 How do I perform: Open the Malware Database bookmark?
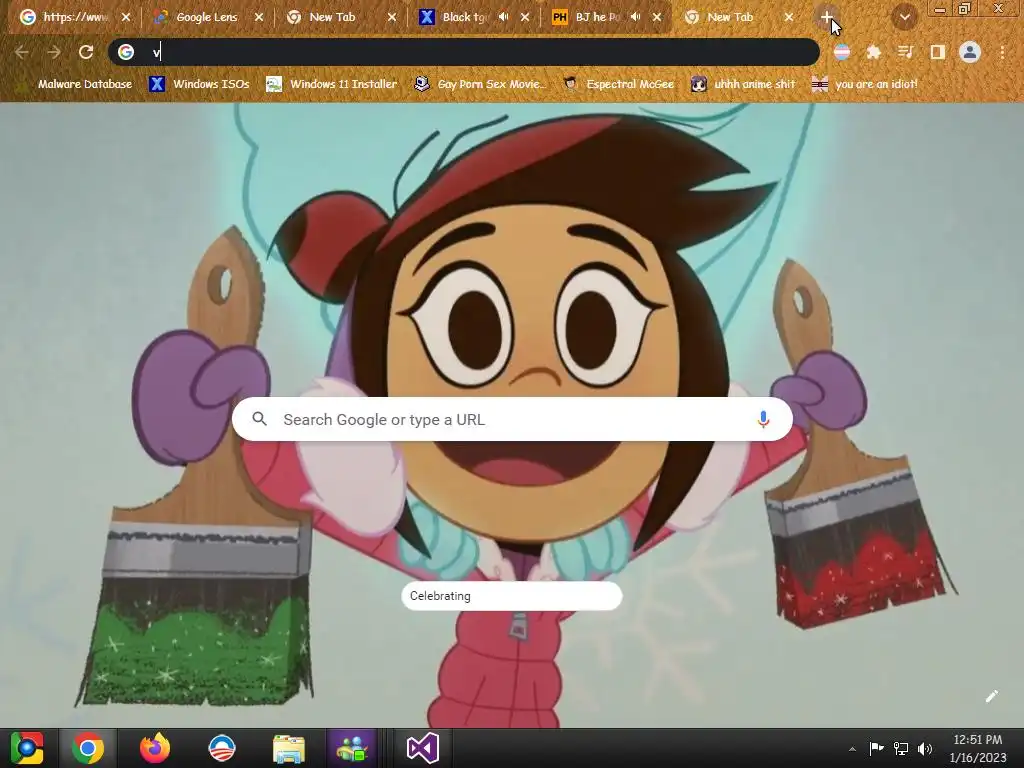(x=75, y=84)
